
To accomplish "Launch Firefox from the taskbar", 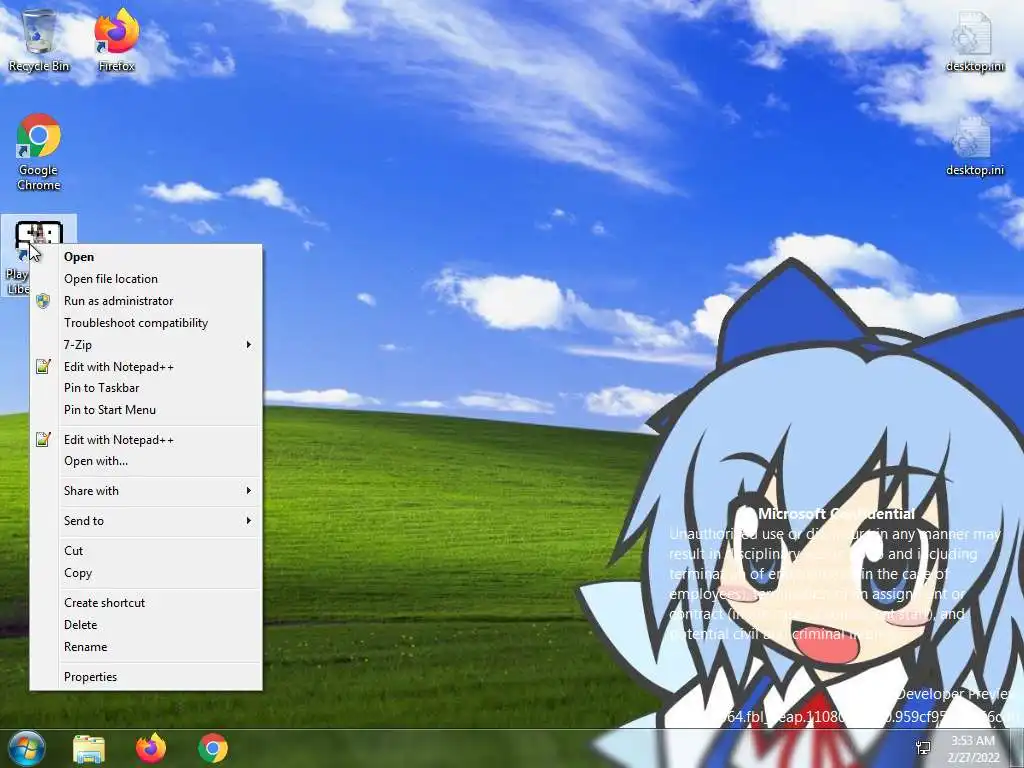I will tap(151, 748).
